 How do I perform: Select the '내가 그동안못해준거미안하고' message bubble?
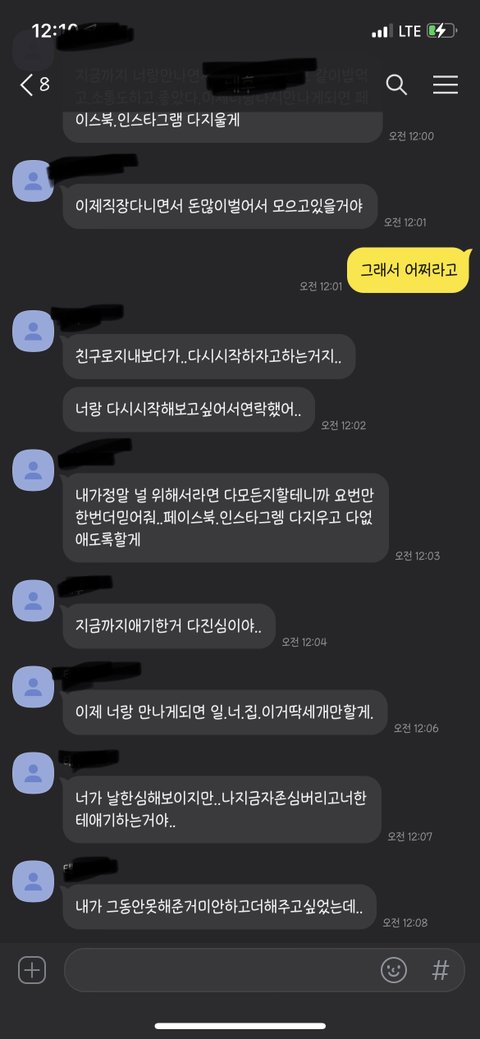coord(220,906)
